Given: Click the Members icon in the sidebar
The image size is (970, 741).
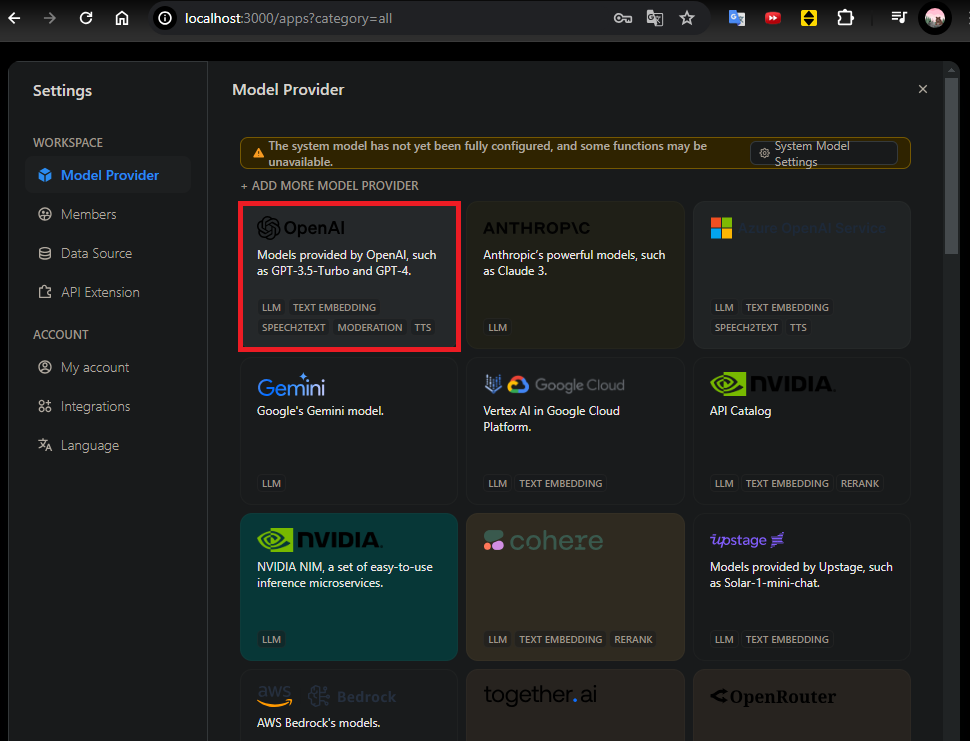Looking at the screenshot, I should point(45,214).
